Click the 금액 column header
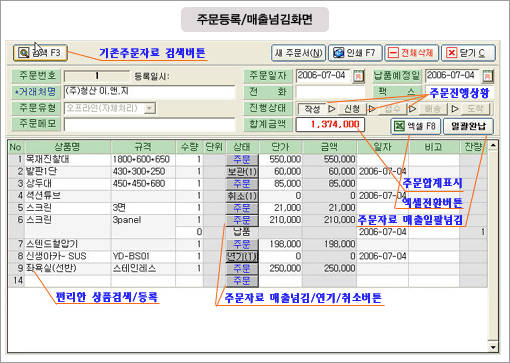The height and width of the screenshot is (363, 510). pos(329,147)
